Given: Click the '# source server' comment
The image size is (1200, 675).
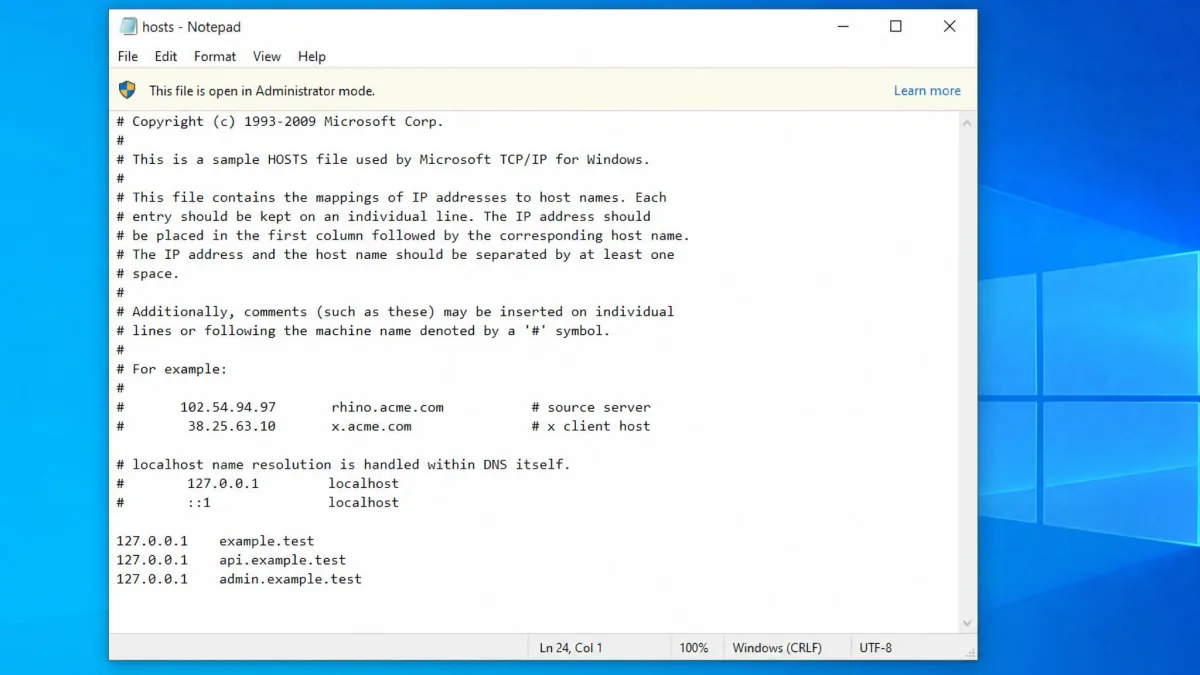Looking at the screenshot, I should coord(591,408).
